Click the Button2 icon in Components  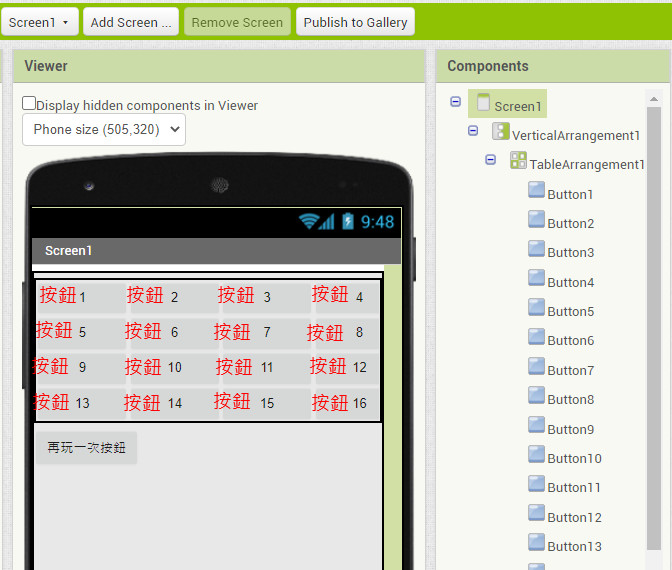[x=536, y=219]
